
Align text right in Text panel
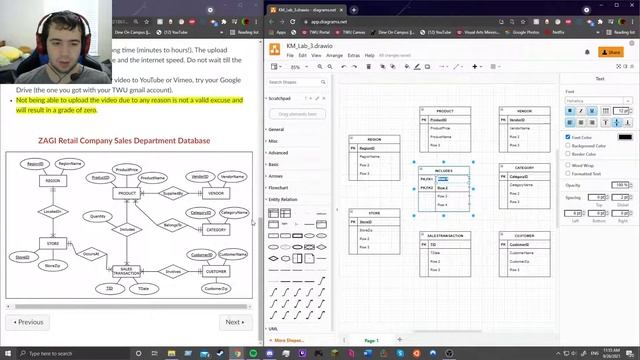[591, 122]
